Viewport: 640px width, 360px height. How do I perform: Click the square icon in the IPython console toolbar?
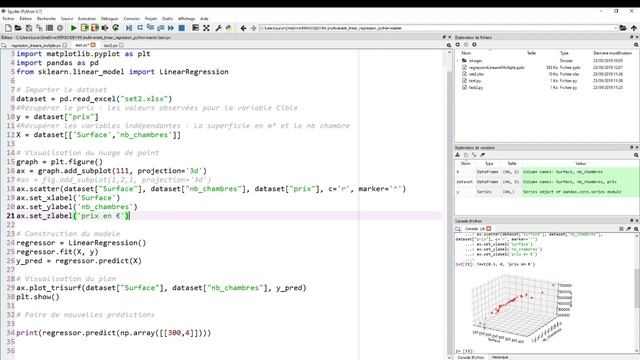(x=621, y=229)
